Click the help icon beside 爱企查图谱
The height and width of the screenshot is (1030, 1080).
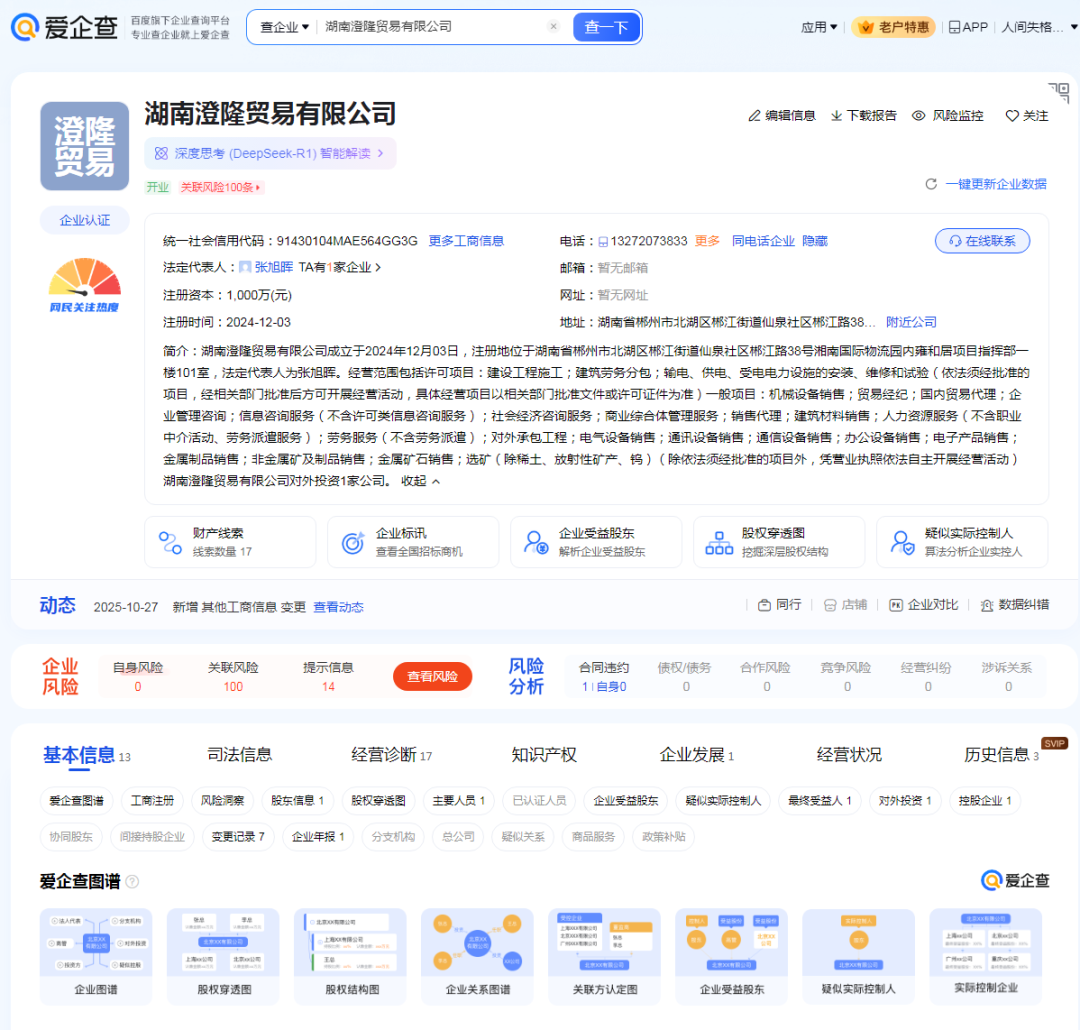[x=132, y=881]
